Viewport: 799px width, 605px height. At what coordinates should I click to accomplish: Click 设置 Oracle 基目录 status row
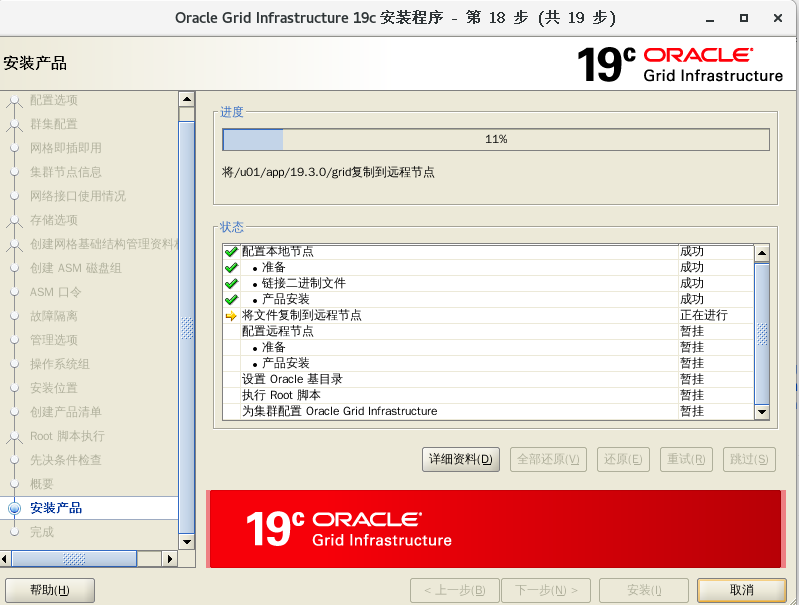pos(488,379)
